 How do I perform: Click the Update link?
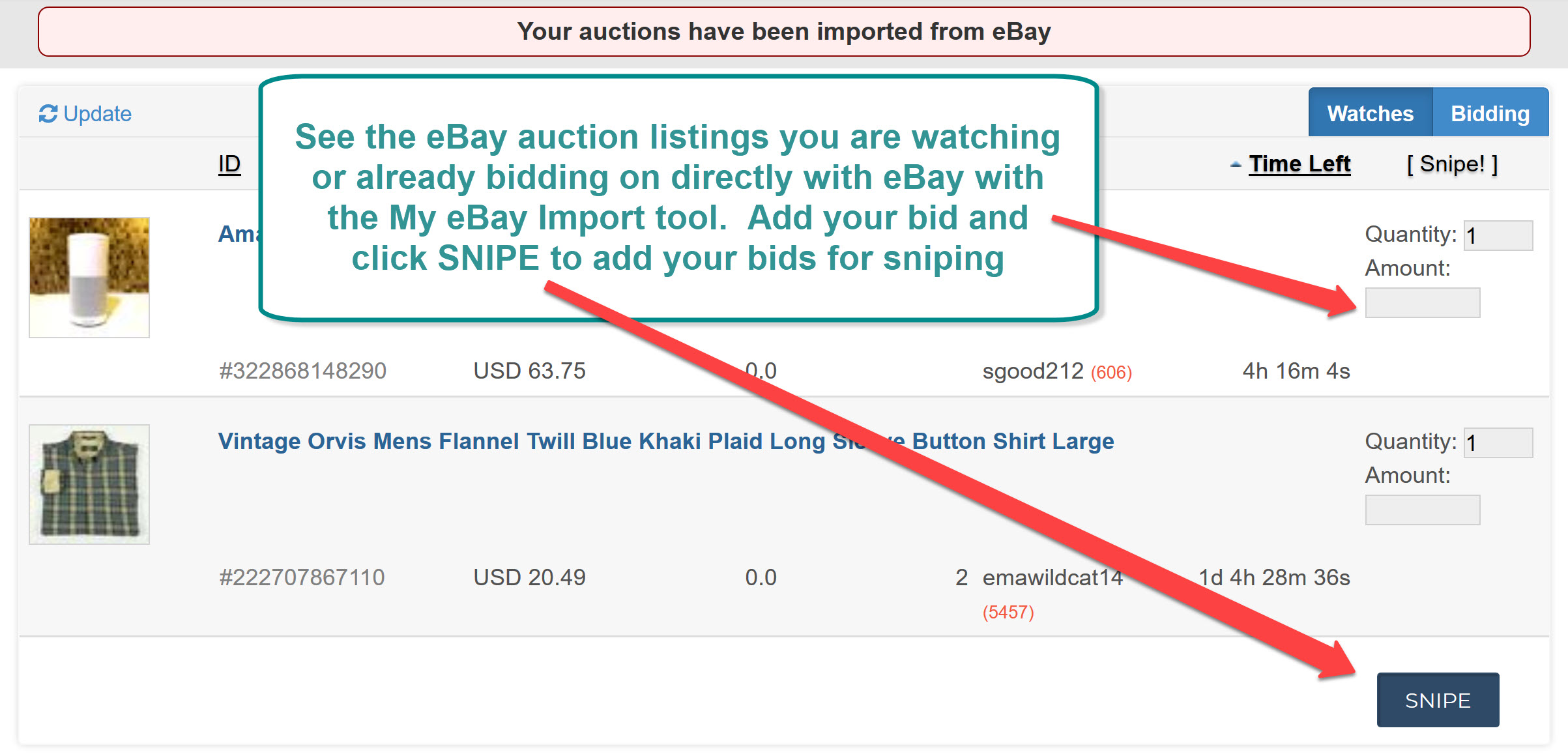[98, 113]
